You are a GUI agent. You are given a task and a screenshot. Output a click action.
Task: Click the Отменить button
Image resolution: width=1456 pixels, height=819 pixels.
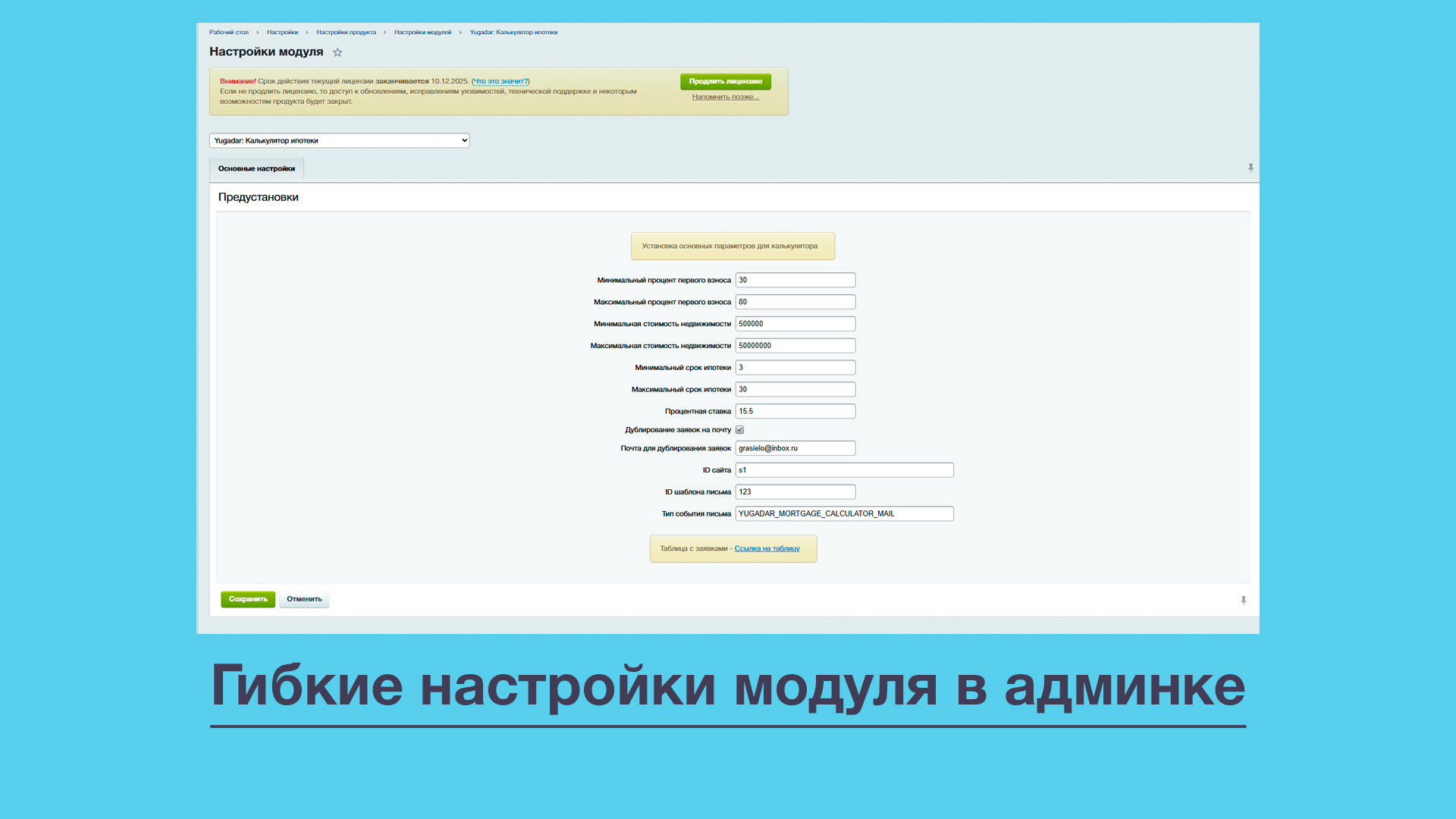[304, 599]
